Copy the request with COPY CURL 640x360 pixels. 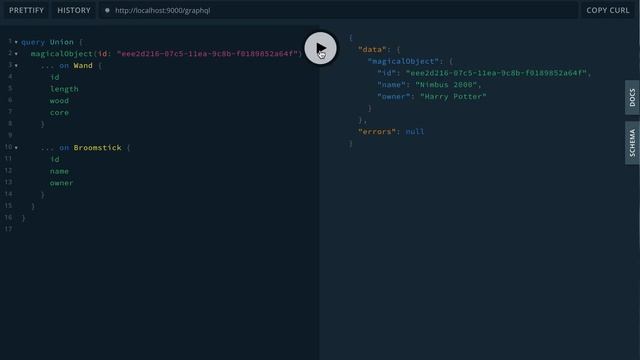click(x=608, y=10)
